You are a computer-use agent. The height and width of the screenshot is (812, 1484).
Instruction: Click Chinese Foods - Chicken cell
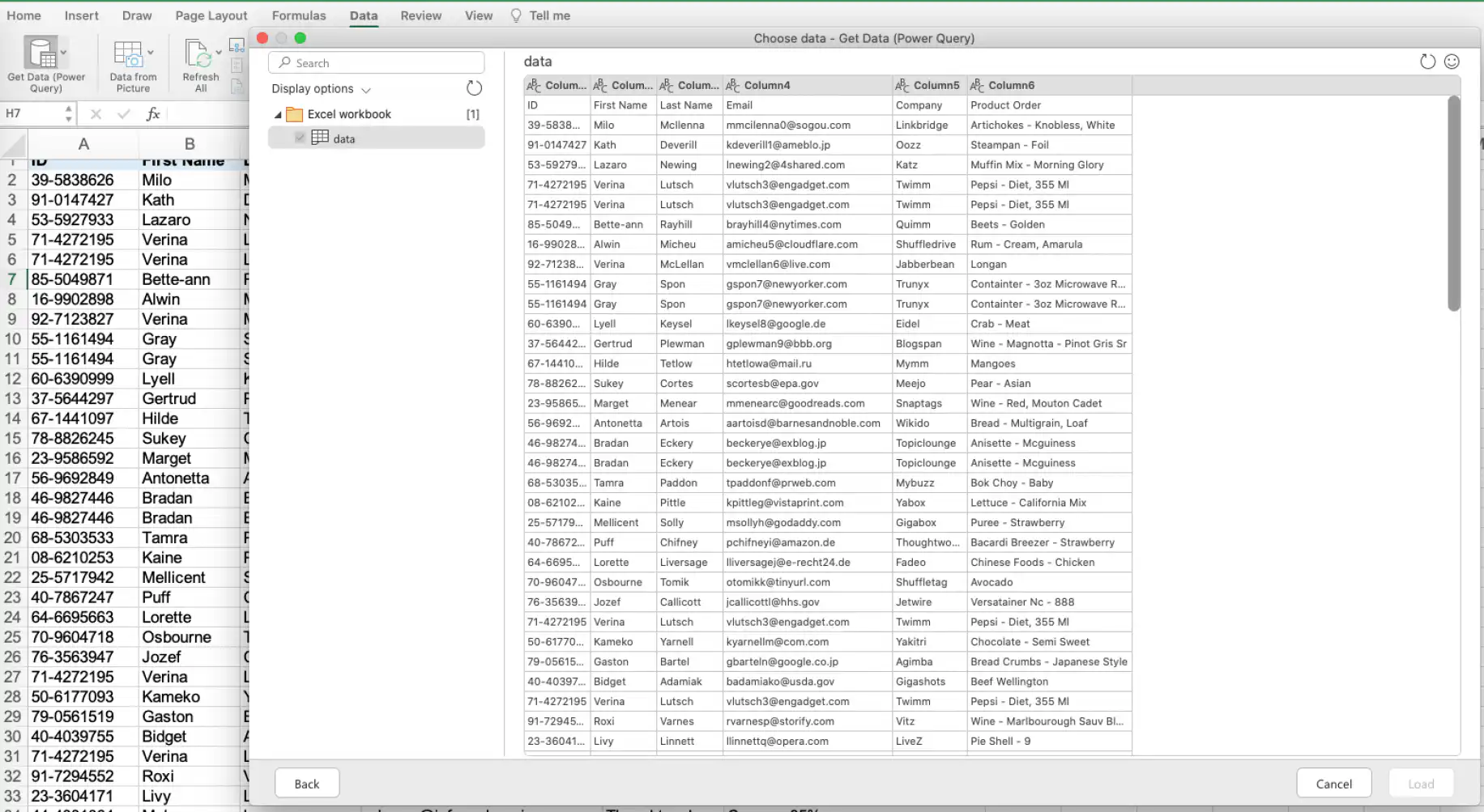tap(1049, 562)
